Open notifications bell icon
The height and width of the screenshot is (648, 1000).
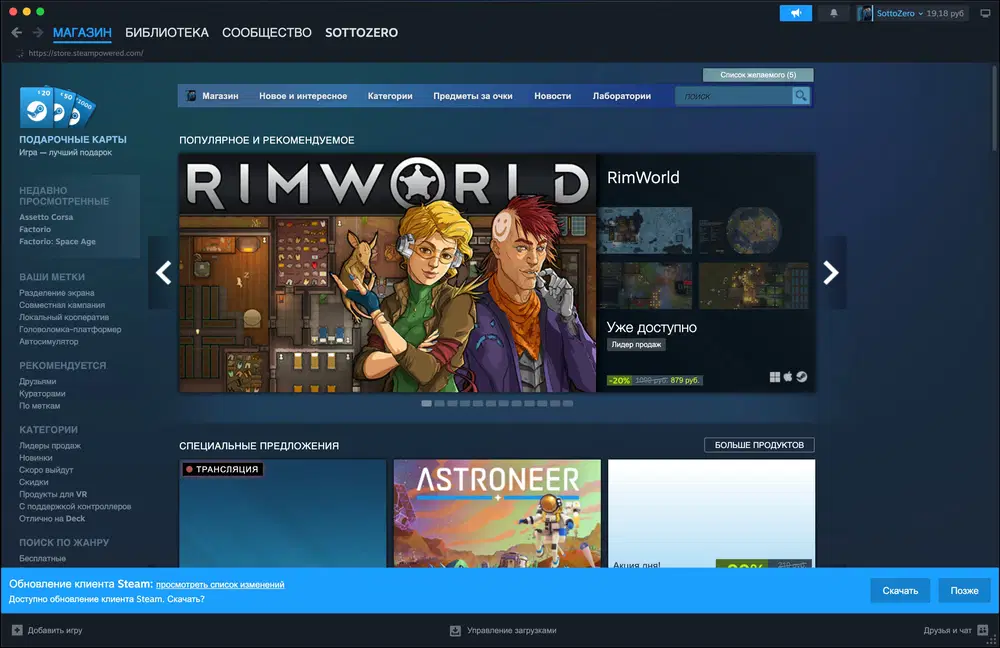(834, 13)
